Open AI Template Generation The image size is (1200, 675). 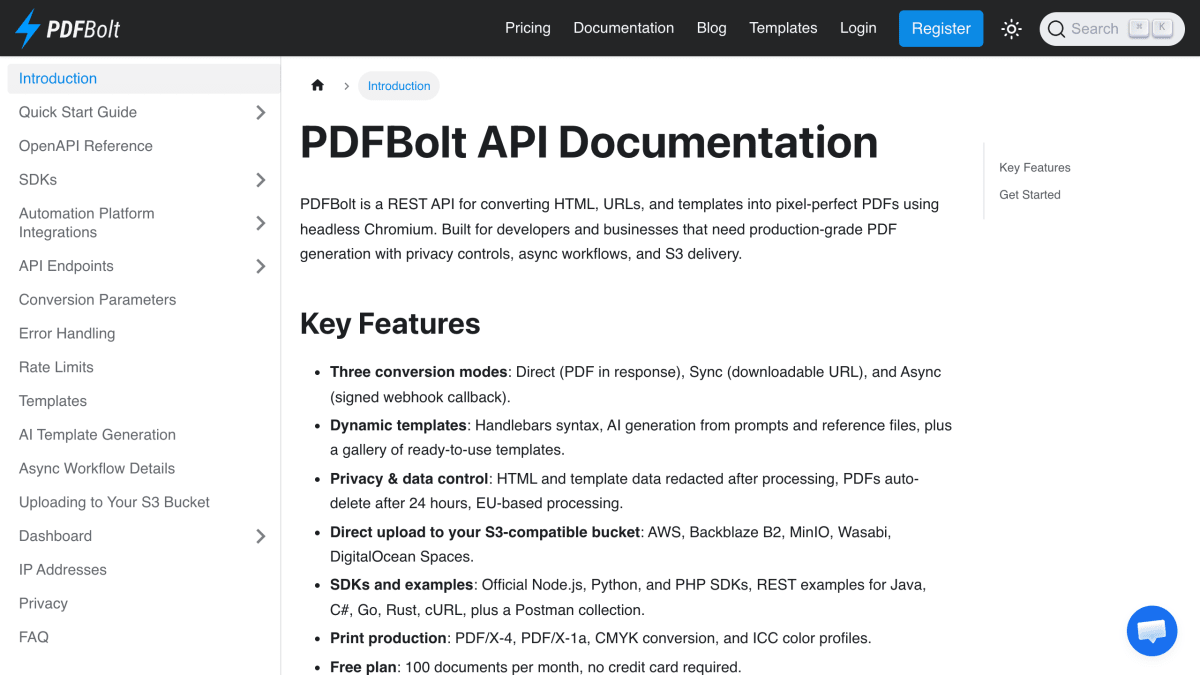[x=97, y=435]
